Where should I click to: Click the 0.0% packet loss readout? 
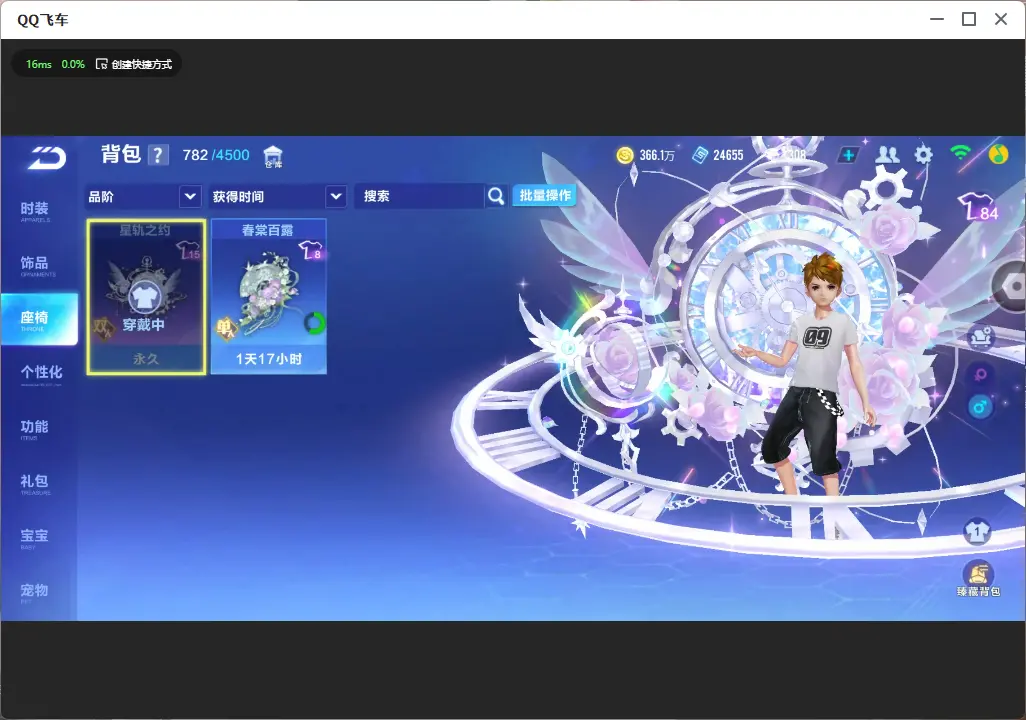pyautogui.click(x=73, y=64)
